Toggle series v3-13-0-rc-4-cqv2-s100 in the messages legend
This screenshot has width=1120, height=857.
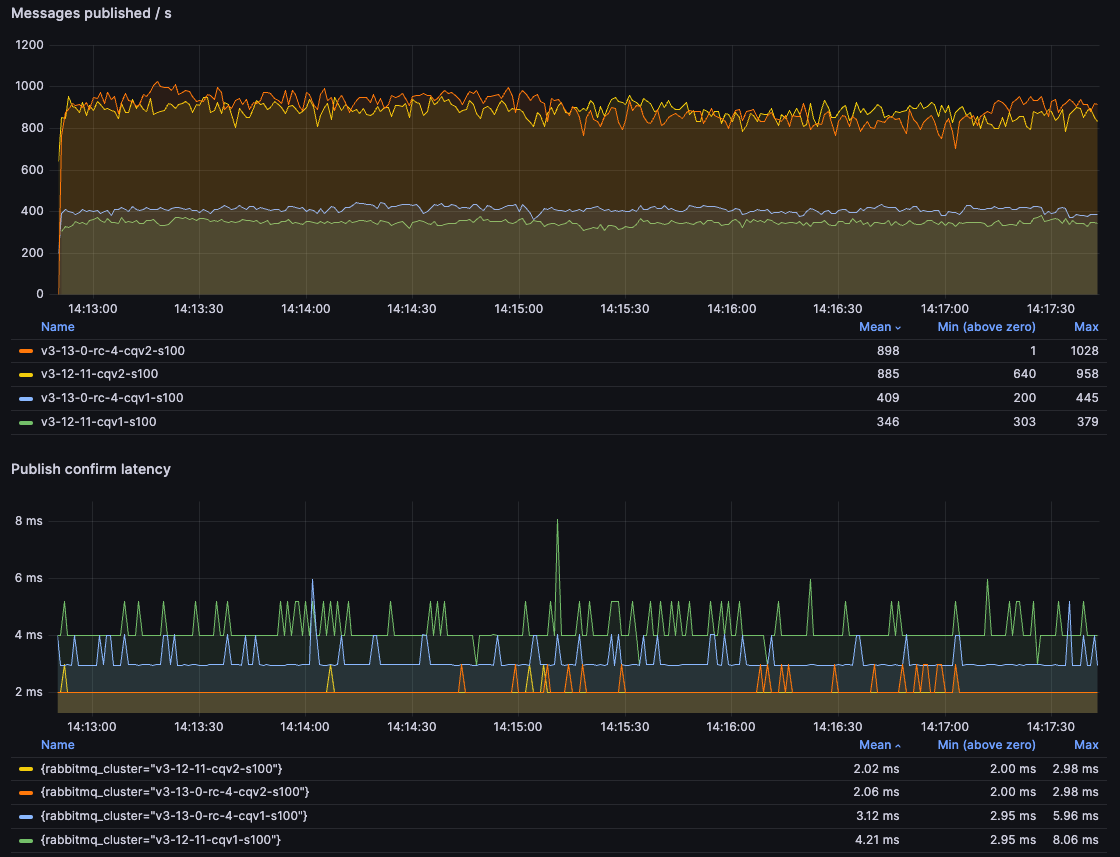pyautogui.click(x=112, y=351)
